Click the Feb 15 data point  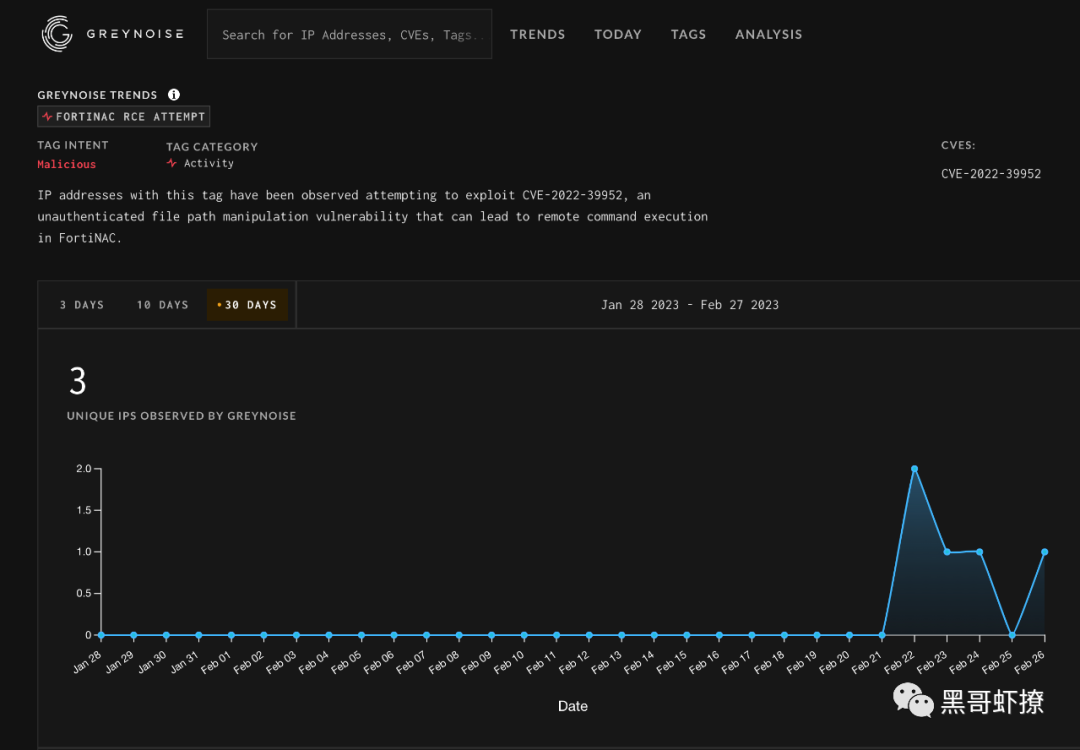tap(687, 635)
